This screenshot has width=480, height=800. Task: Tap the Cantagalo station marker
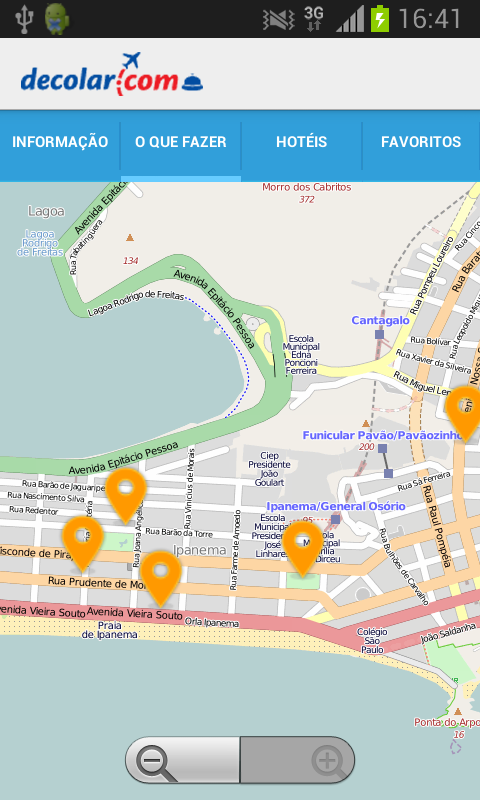coord(379,334)
